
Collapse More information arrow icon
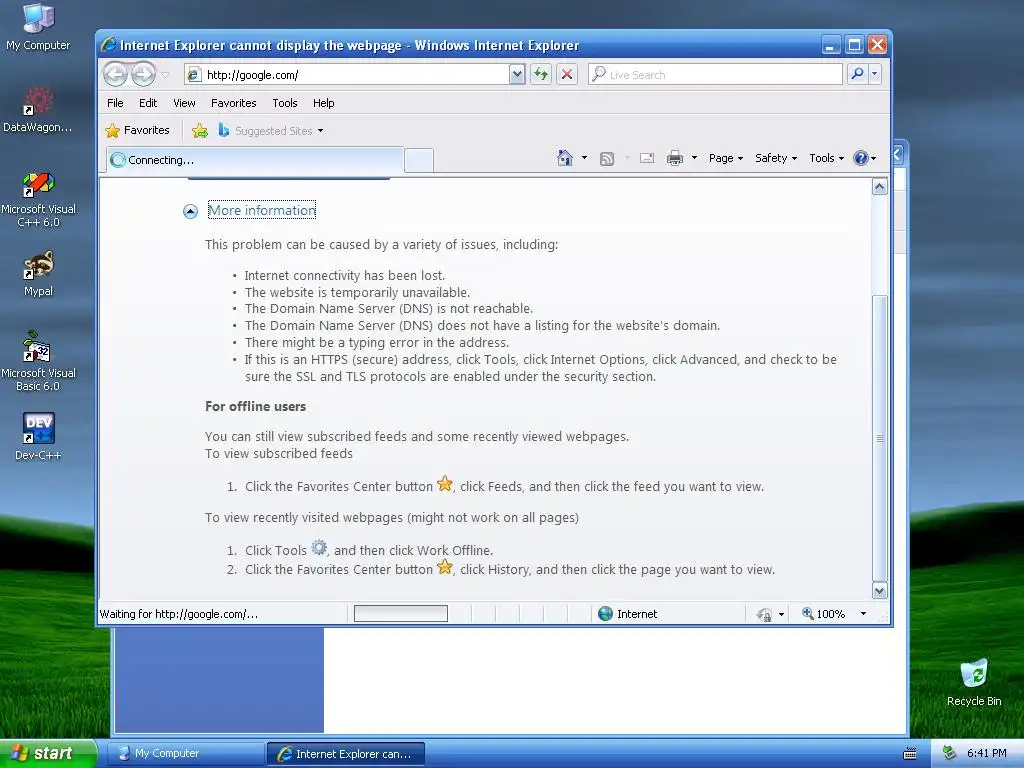[190, 211]
